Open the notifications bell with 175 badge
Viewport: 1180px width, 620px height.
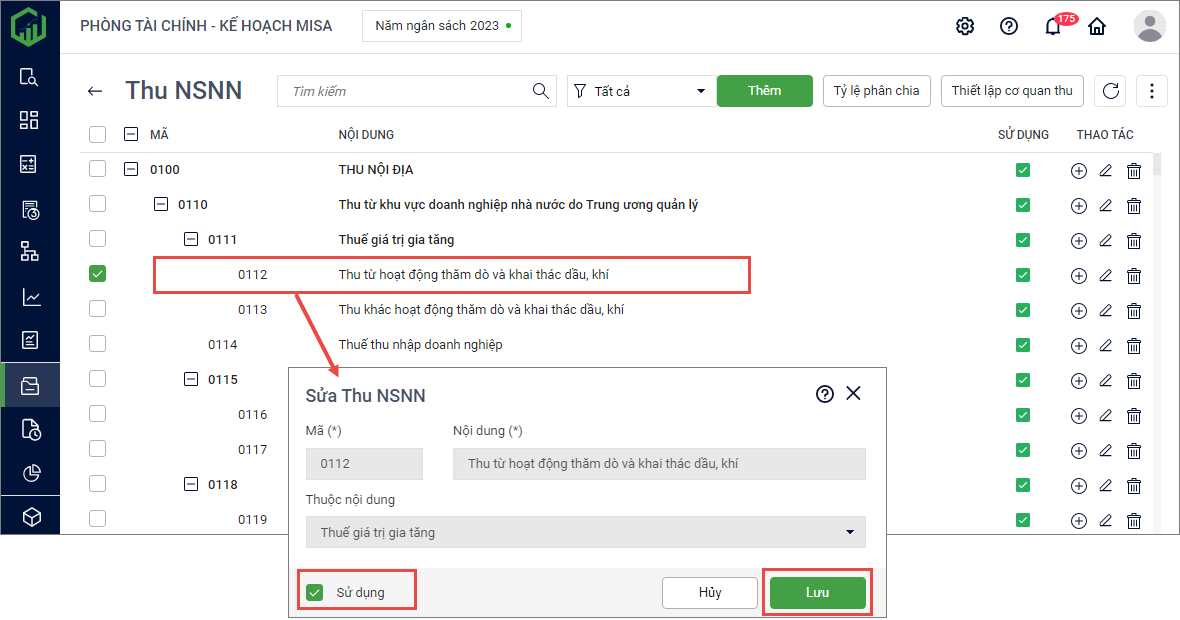(x=1053, y=27)
